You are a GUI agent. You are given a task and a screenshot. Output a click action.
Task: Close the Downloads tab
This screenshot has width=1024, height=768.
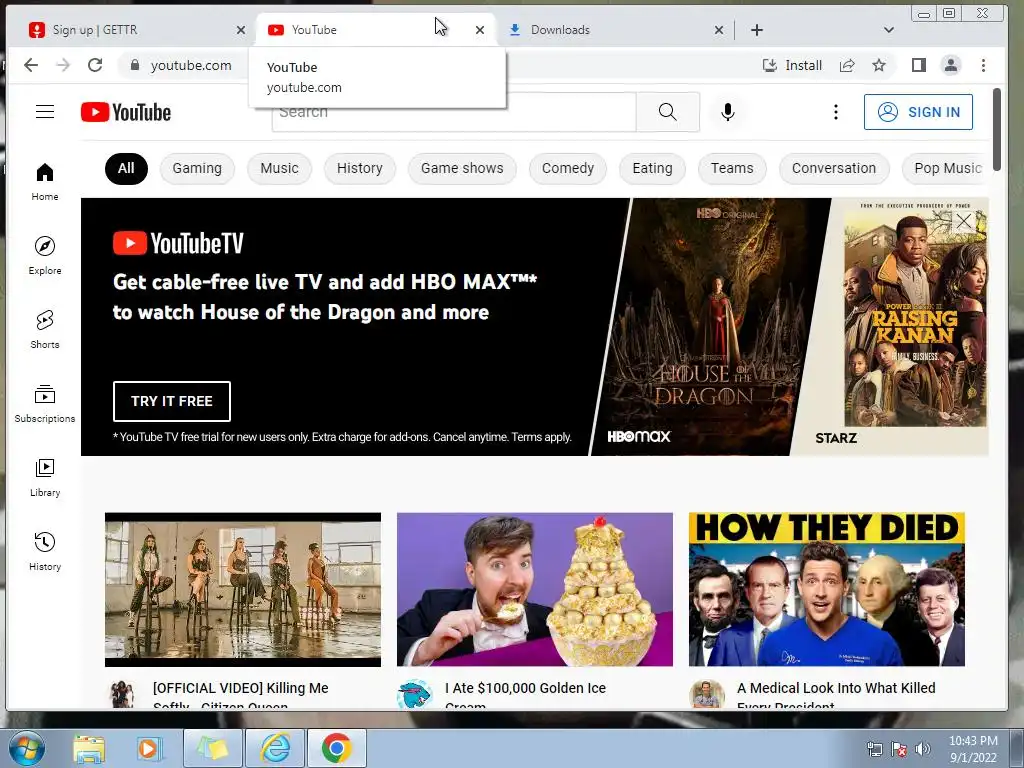(718, 30)
